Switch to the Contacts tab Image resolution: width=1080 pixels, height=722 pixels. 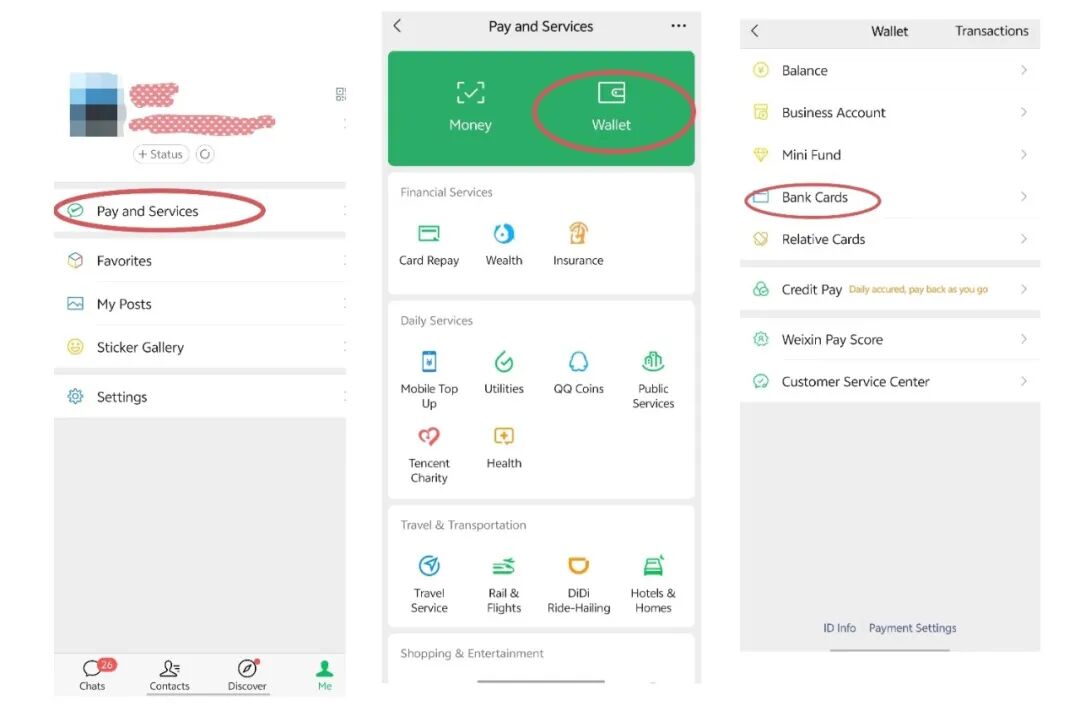coord(169,674)
